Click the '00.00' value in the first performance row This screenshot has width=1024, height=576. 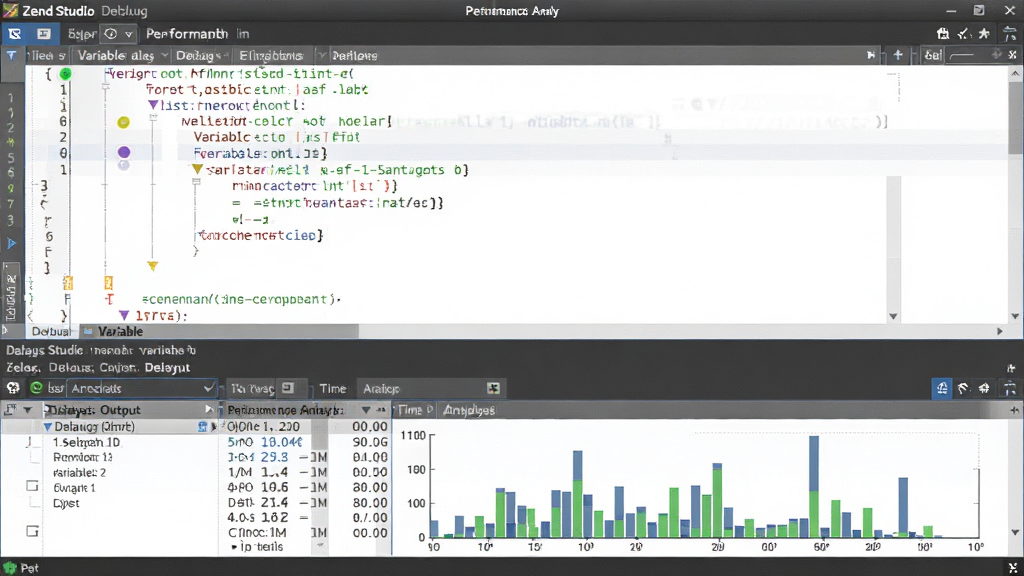[370, 427]
